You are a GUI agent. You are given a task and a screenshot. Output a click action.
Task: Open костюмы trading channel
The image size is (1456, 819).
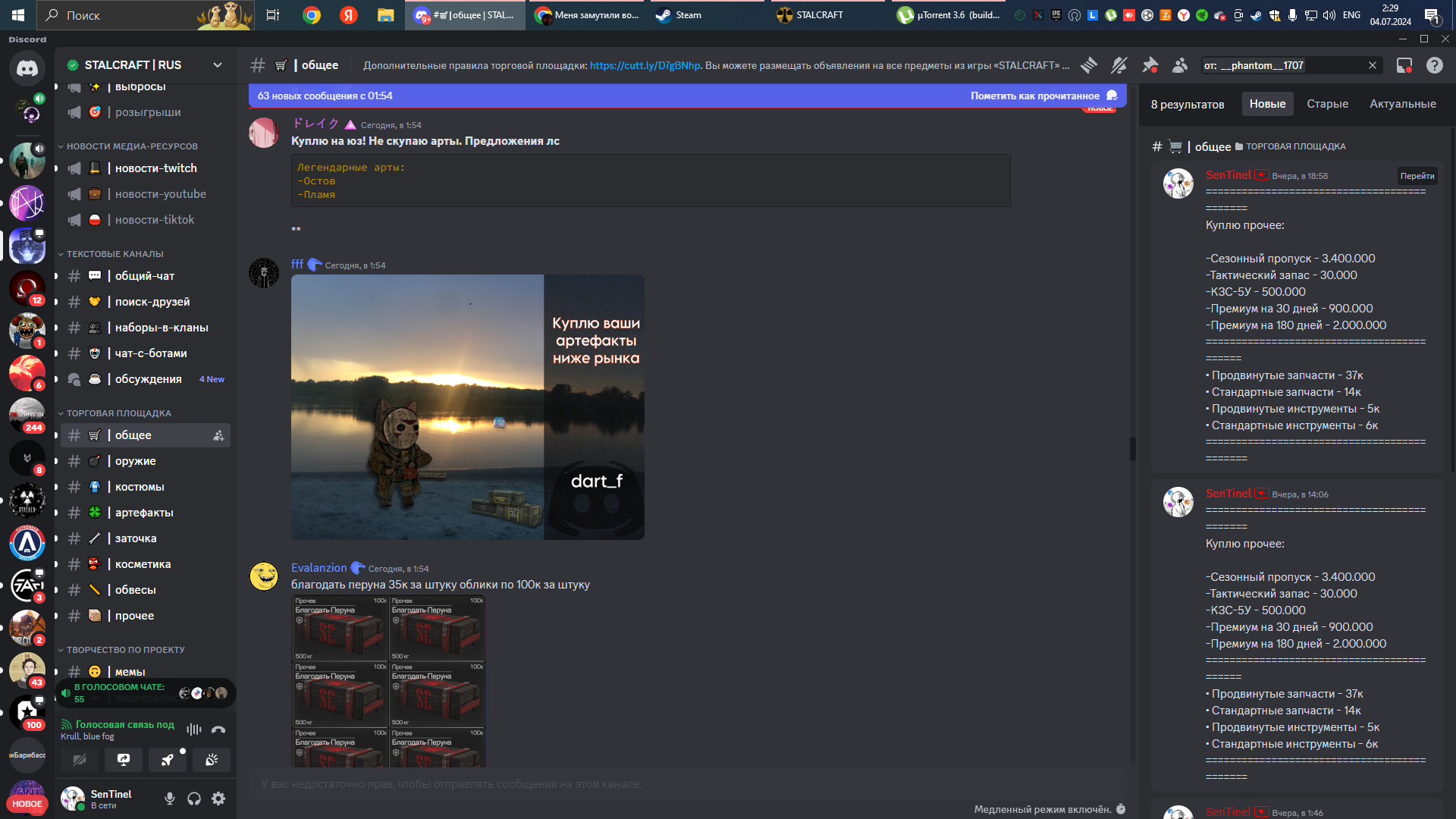tap(146, 487)
